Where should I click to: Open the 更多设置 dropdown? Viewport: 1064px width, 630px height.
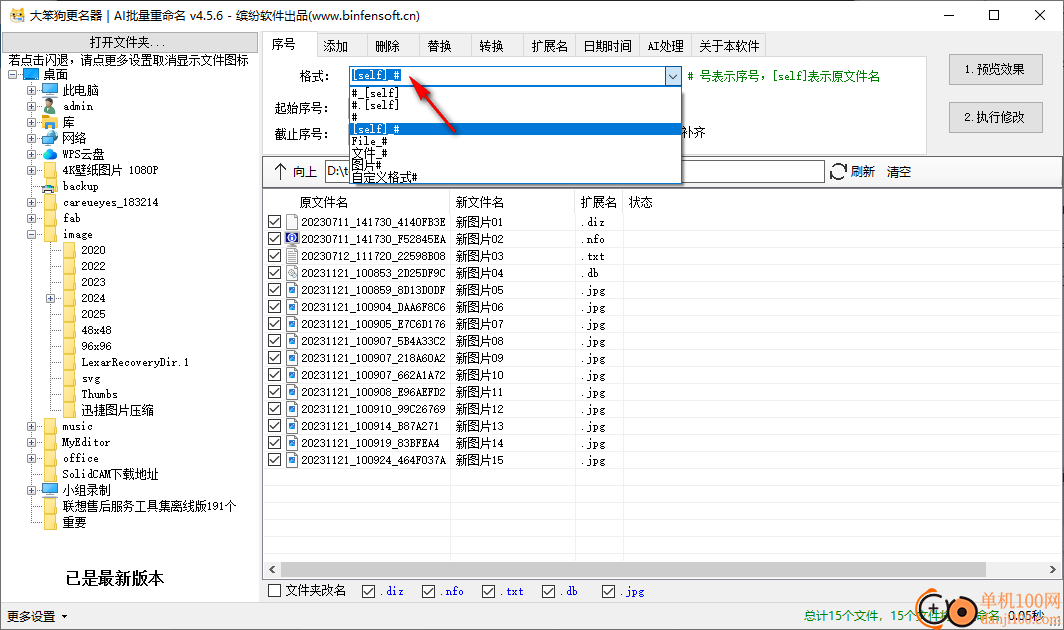(x=37, y=616)
